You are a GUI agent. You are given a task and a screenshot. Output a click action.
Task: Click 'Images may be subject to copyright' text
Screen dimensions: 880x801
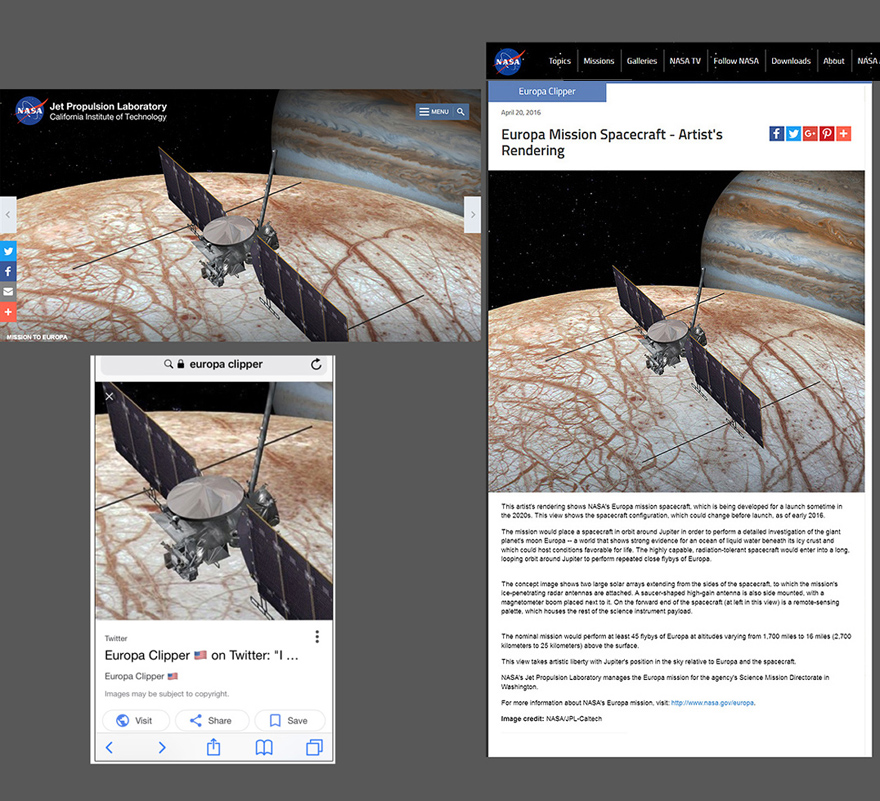[x=167, y=694]
